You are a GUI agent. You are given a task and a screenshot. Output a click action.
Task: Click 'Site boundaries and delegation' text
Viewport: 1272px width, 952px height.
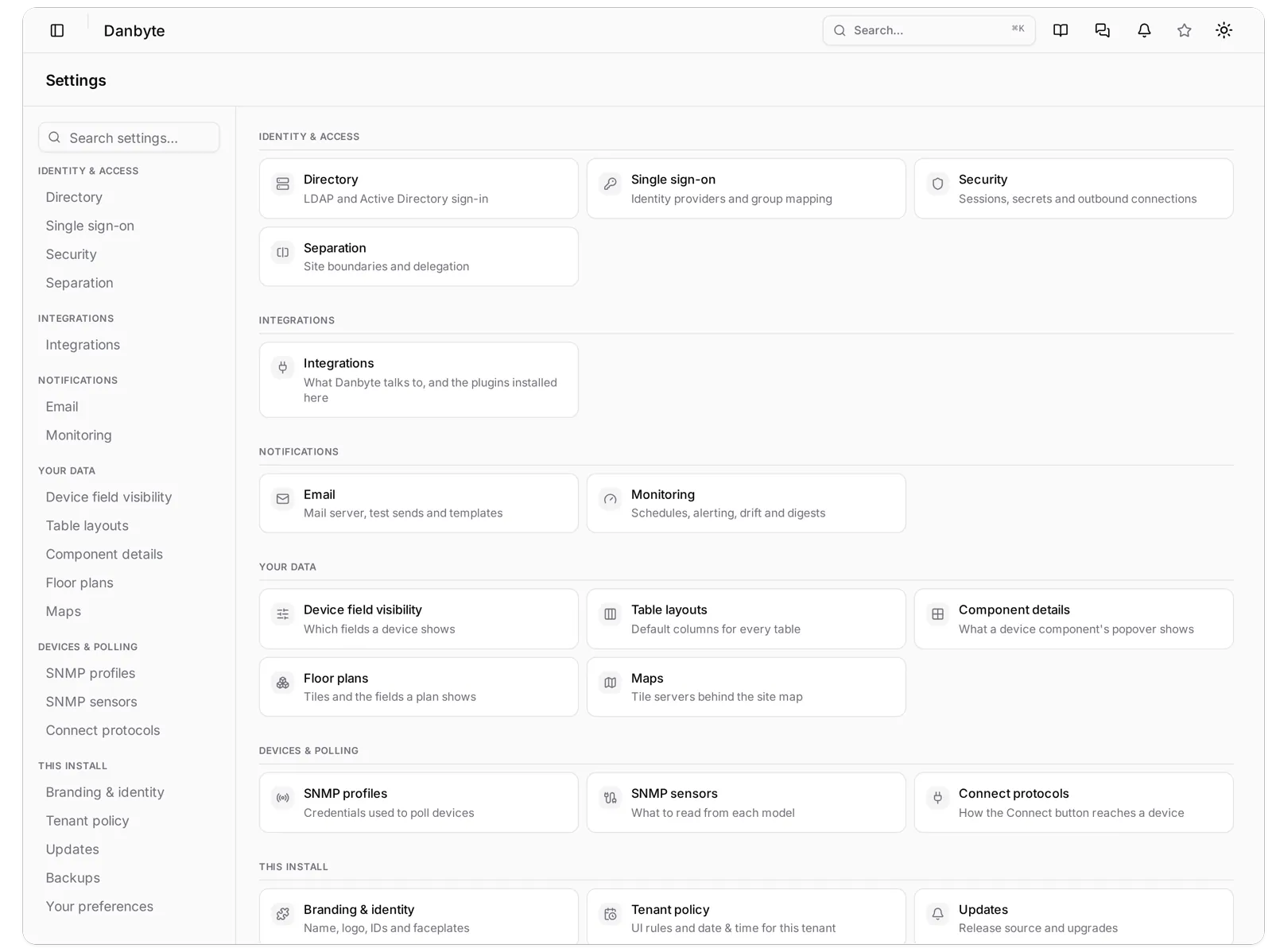tap(386, 266)
